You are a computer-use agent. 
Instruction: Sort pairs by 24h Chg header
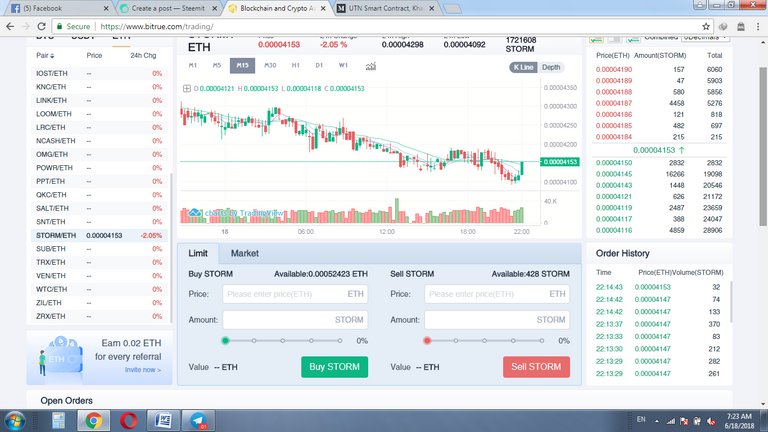[x=143, y=56]
